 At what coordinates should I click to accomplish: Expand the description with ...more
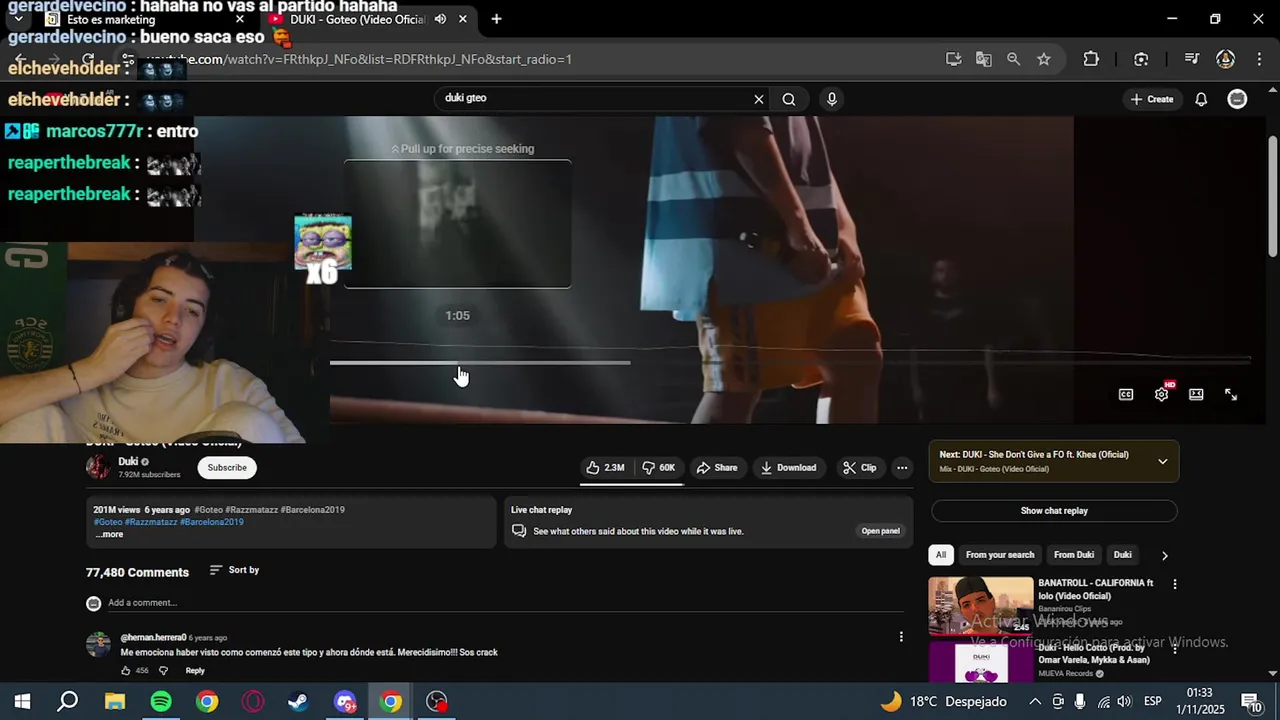109,534
